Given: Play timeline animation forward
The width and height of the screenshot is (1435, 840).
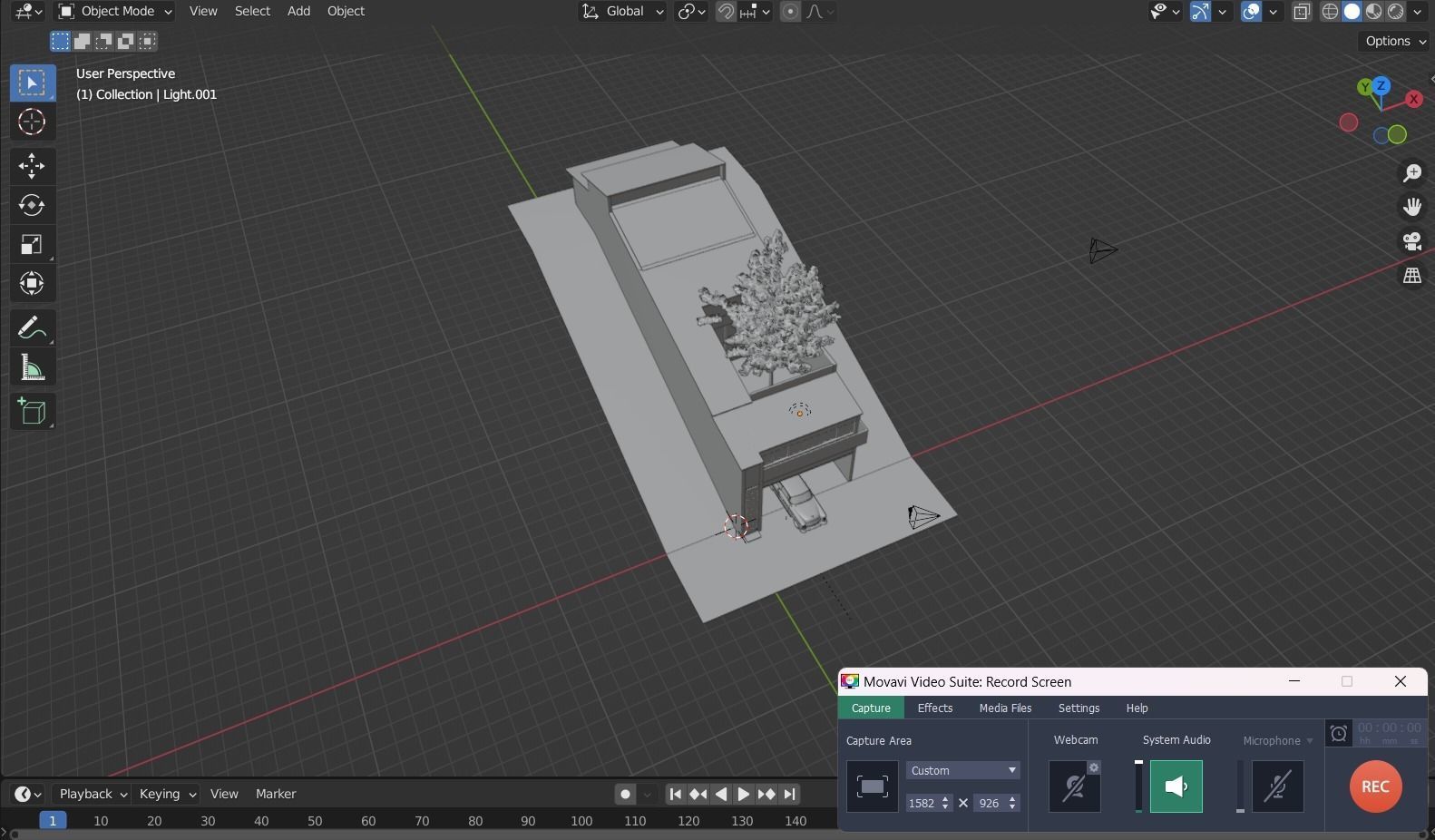Looking at the screenshot, I should coord(743,794).
